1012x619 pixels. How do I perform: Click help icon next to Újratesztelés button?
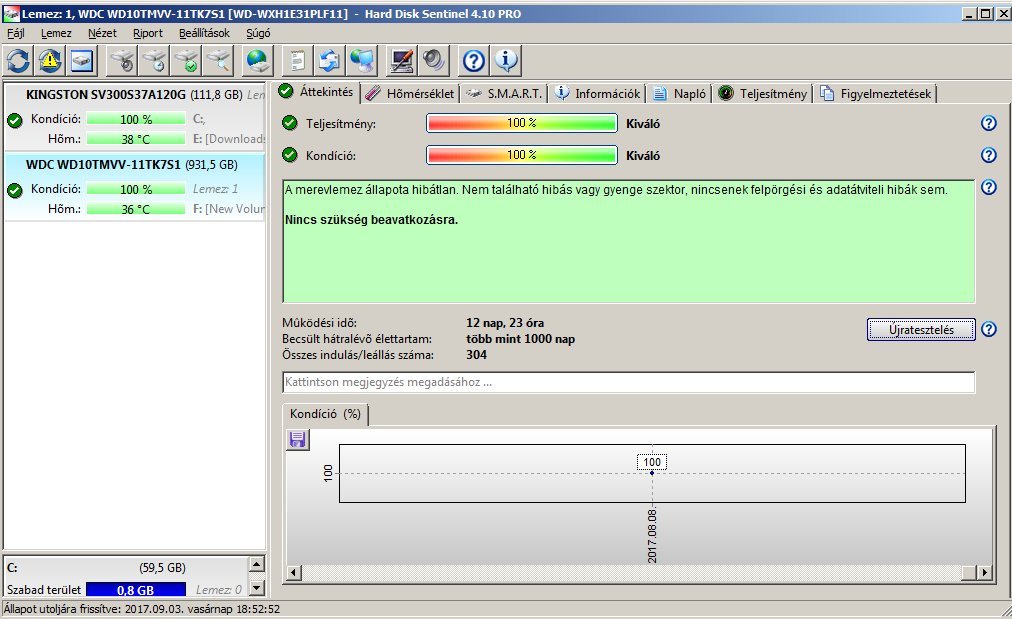pyautogui.click(x=989, y=329)
